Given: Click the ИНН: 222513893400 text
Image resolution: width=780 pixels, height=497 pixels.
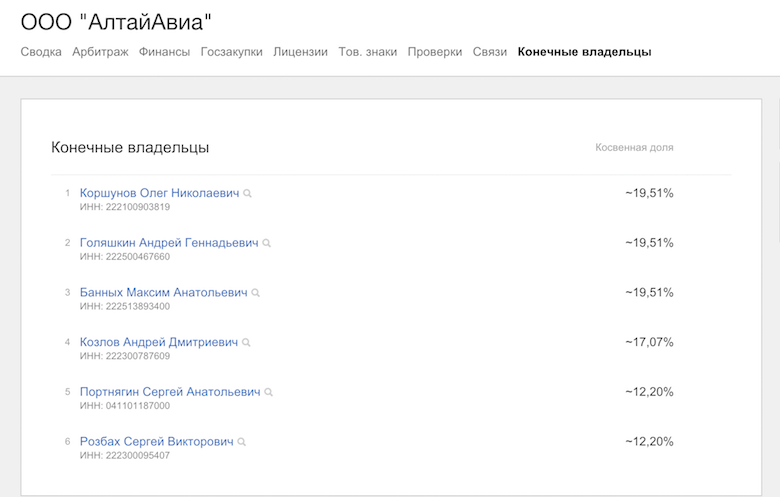Looking at the screenshot, I should pyautogui.click(x=125, y=306).
